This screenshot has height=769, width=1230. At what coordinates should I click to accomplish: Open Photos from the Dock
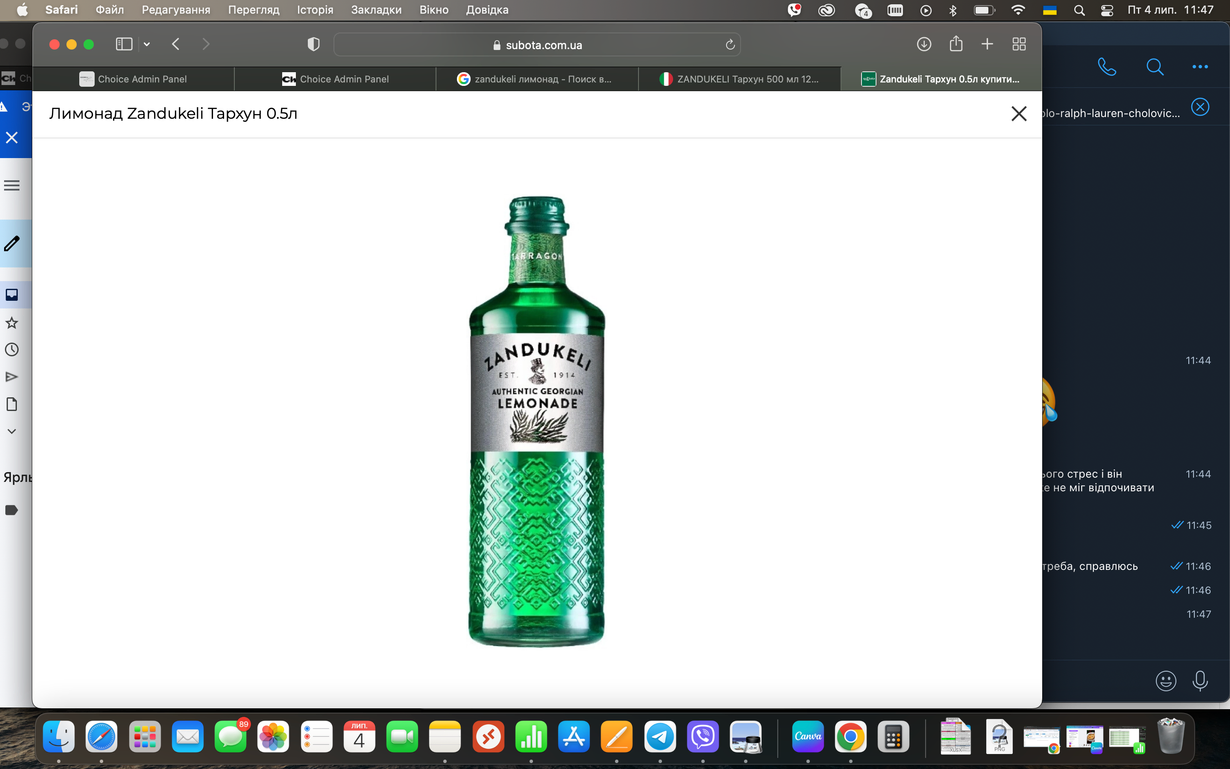click(273, 737)
